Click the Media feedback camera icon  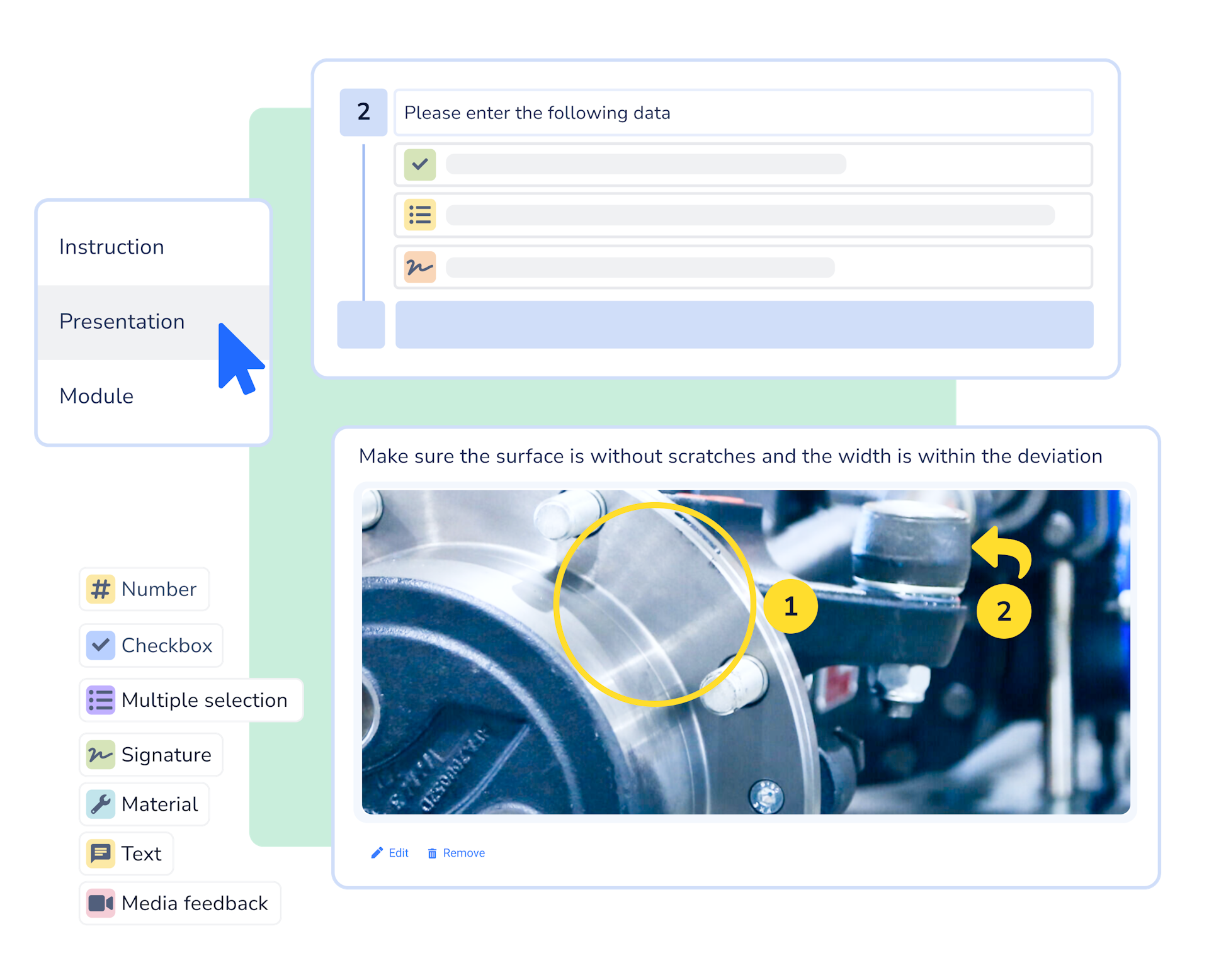coord(101,903)
